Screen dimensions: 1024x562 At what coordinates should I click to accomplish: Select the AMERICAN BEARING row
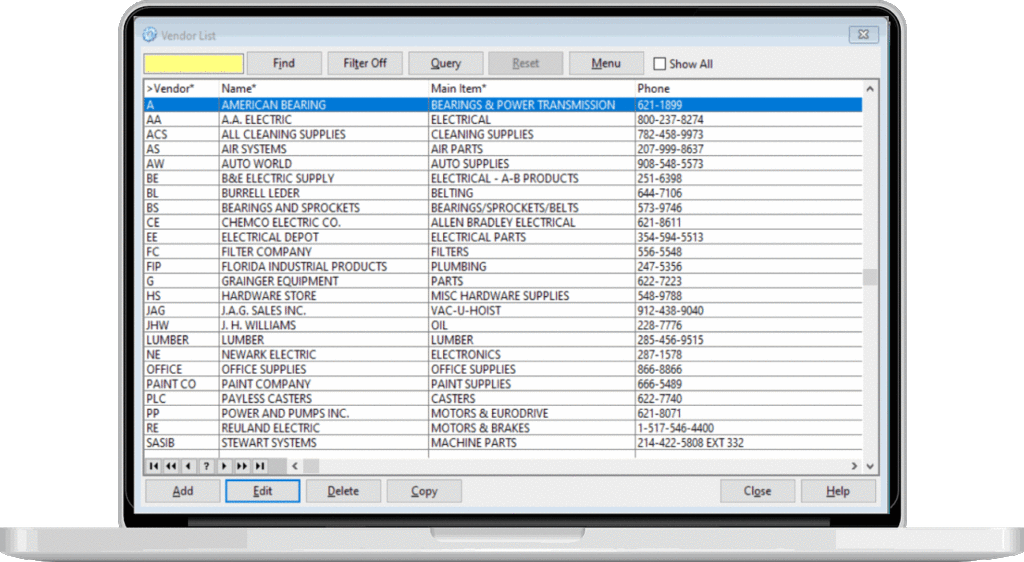(503, 104)
